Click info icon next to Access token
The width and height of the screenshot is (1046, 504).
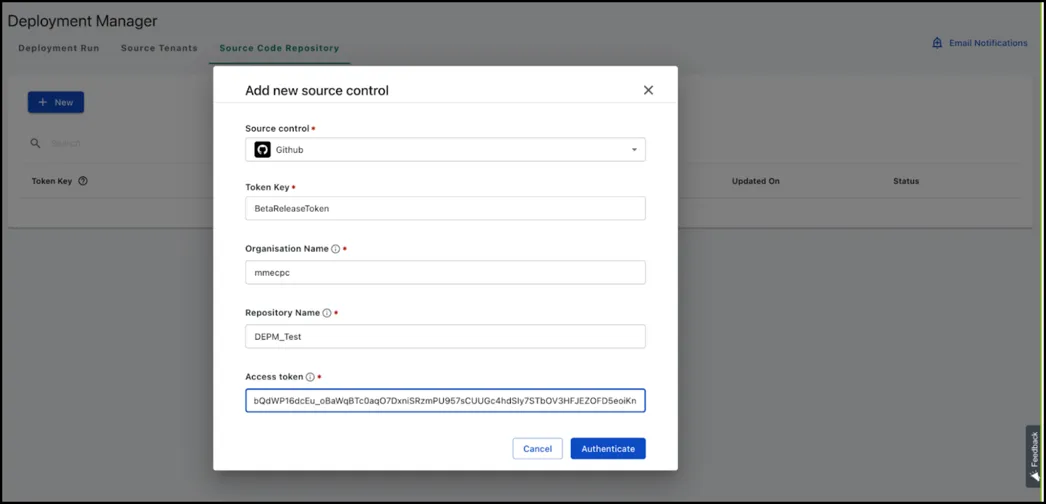pos(310,377)
